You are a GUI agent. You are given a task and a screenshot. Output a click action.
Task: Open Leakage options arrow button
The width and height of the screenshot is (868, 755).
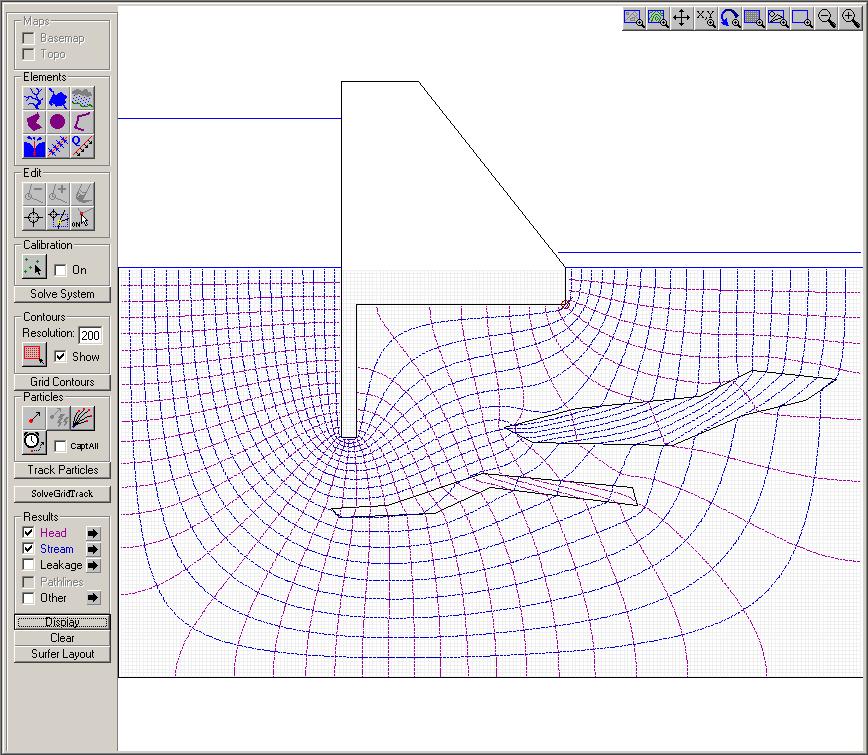click(93, 565)
